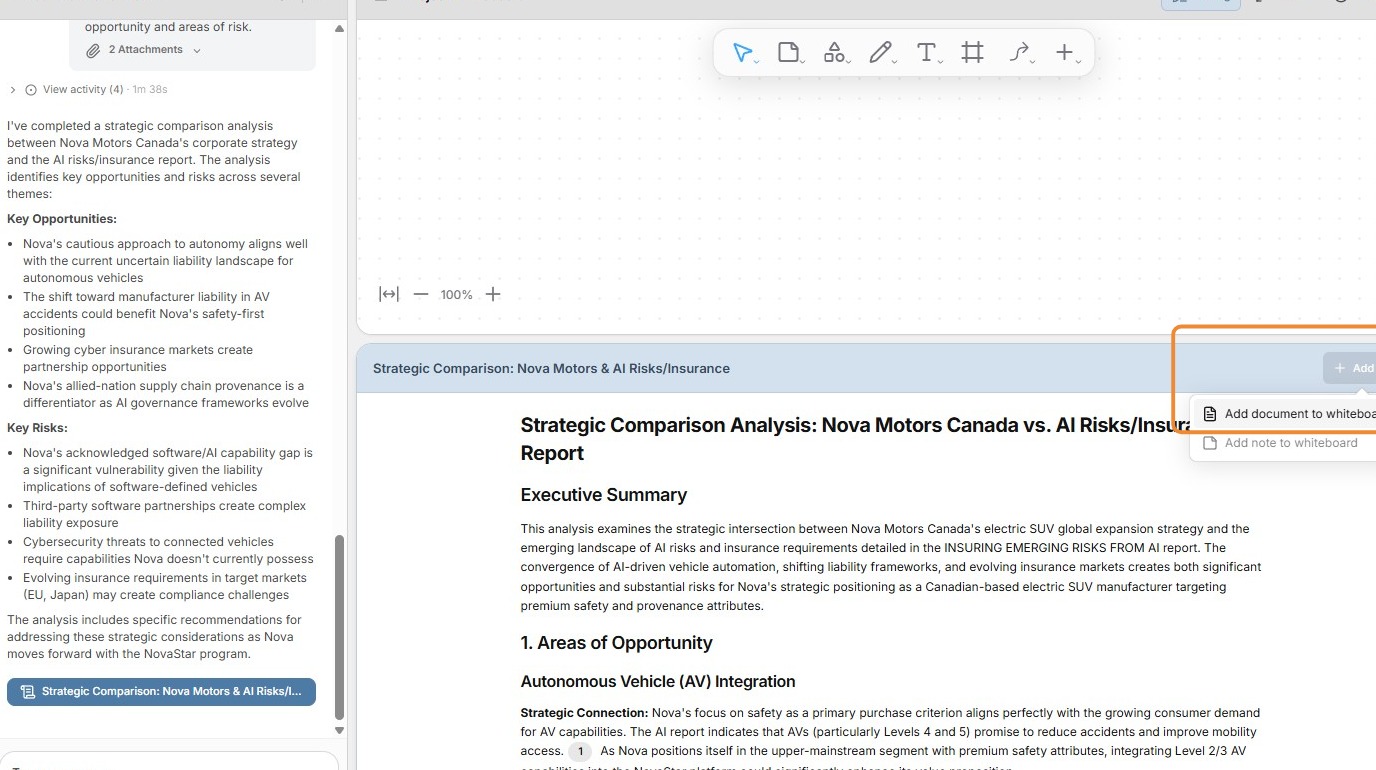This screenshot has width=1376, height=770.
Task: Click the paperclip attachments icon
Action: [x=93, y=50]
